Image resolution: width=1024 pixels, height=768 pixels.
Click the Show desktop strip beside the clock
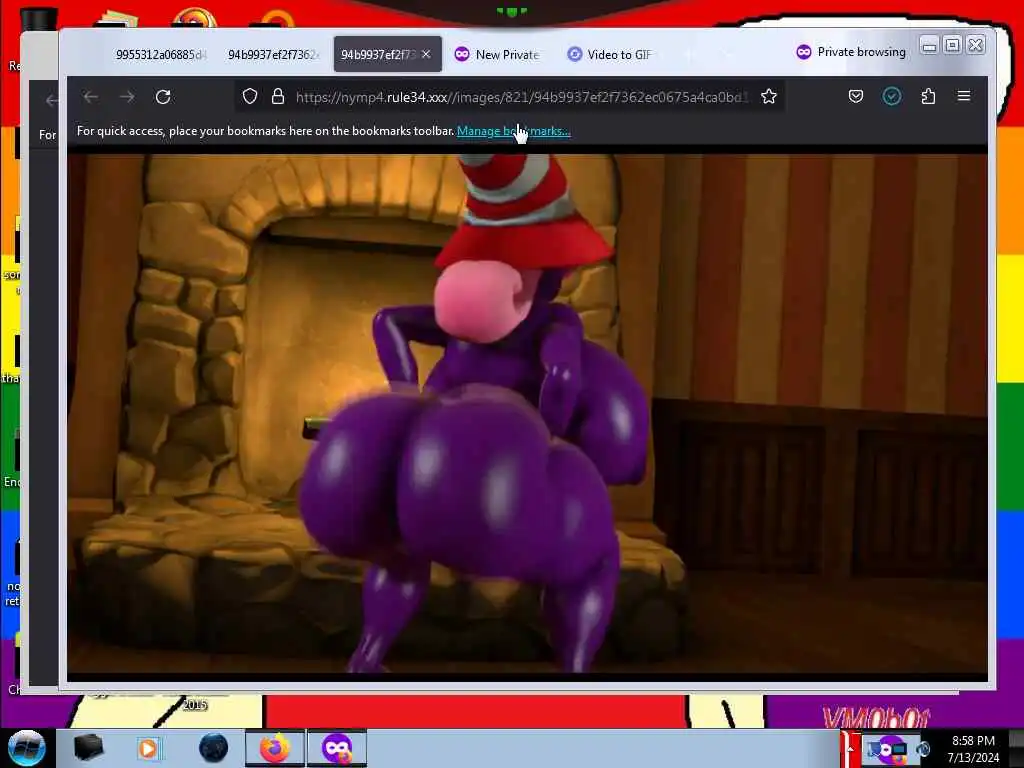1016,748
